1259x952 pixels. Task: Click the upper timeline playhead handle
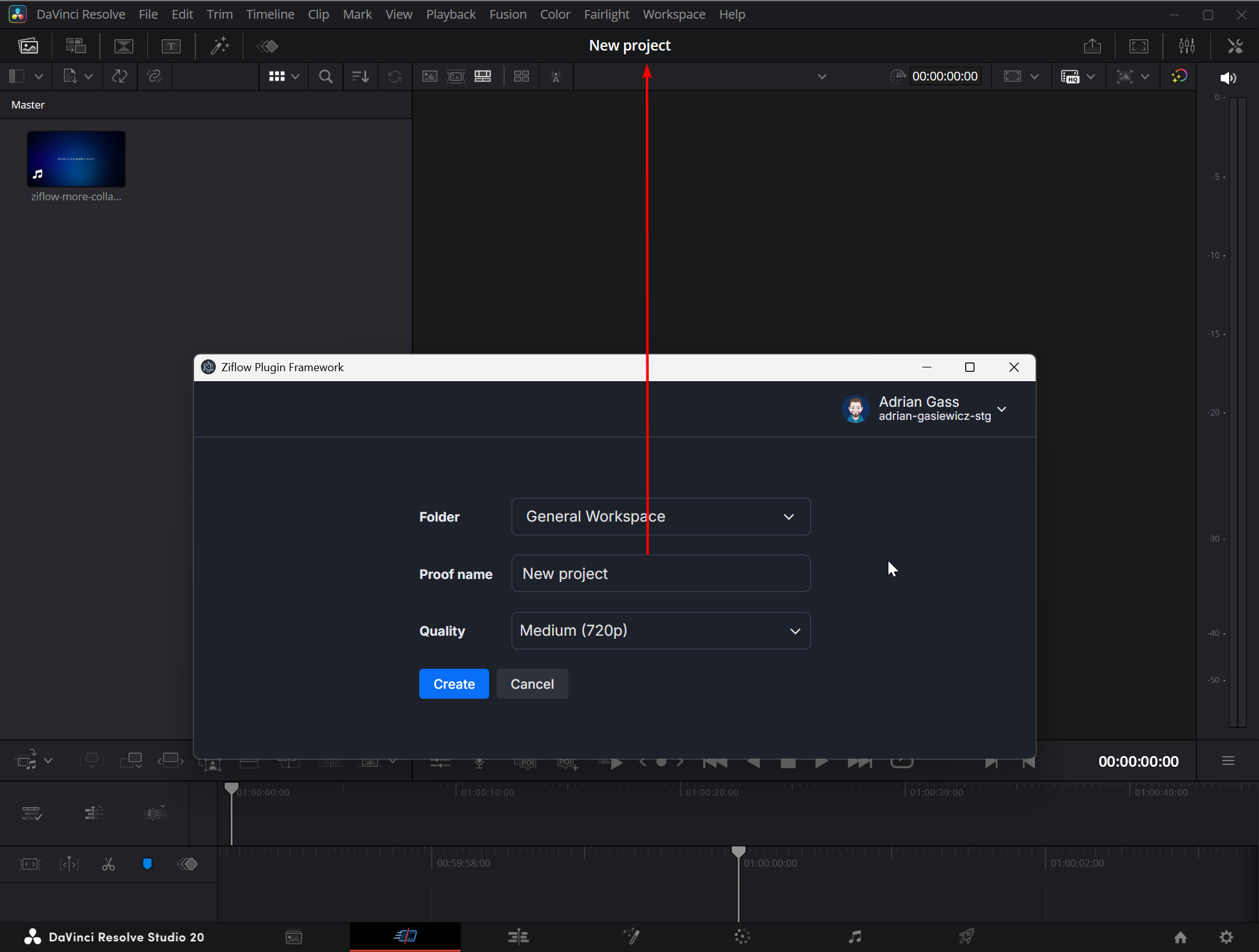(231, 789)
